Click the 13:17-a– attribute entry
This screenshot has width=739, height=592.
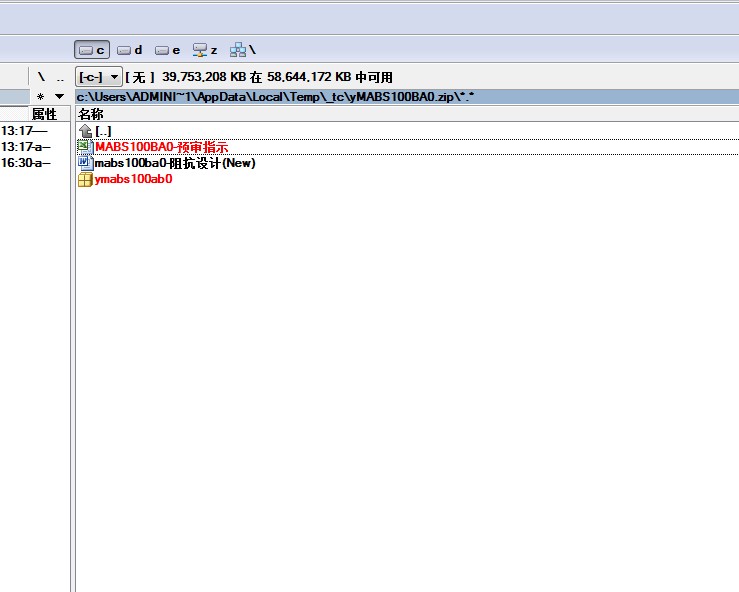(25, 147)
